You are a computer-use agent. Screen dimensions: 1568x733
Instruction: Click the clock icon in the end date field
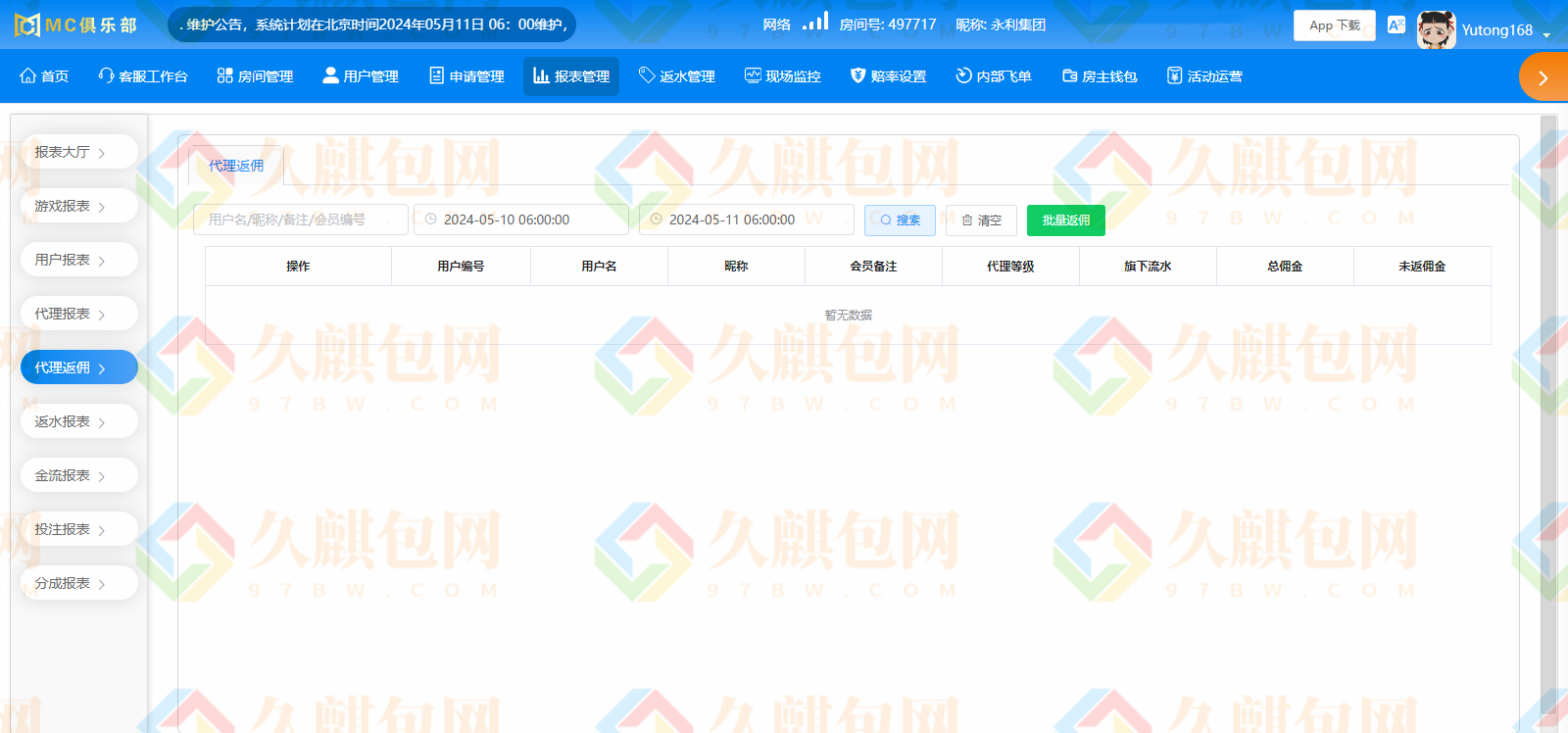click(x=656, y=220)
